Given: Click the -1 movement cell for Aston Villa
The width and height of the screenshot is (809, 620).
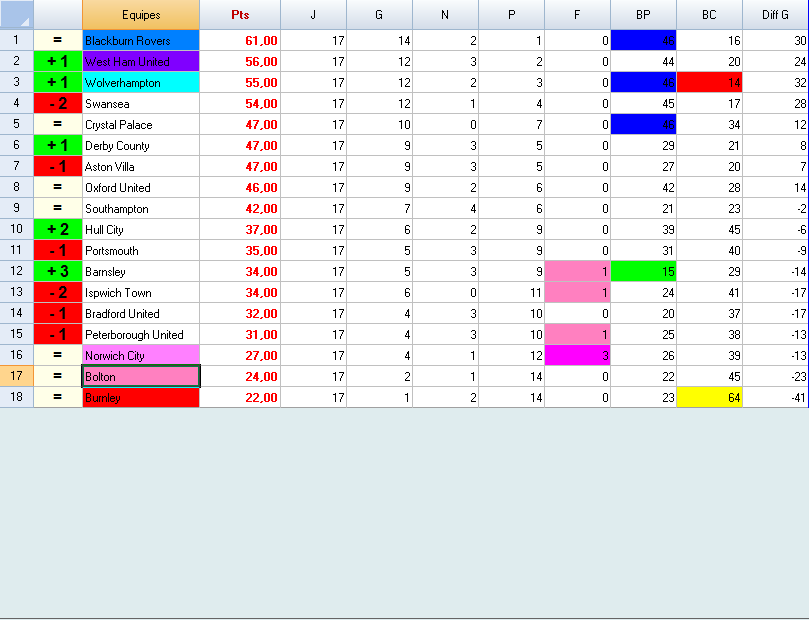Looking at the screenshot, I should (x=58, y=166).
